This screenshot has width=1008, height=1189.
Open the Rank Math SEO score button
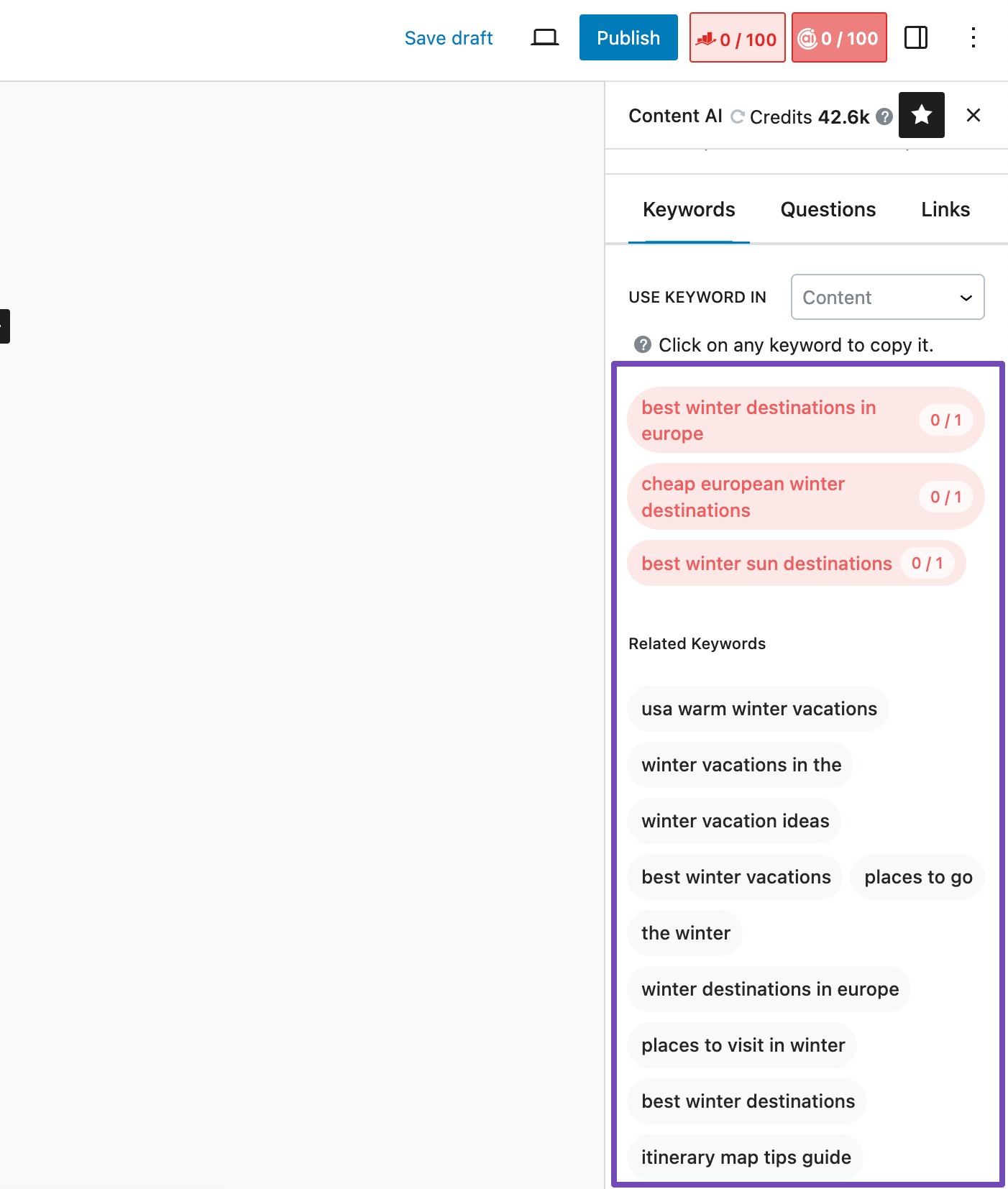737,38
